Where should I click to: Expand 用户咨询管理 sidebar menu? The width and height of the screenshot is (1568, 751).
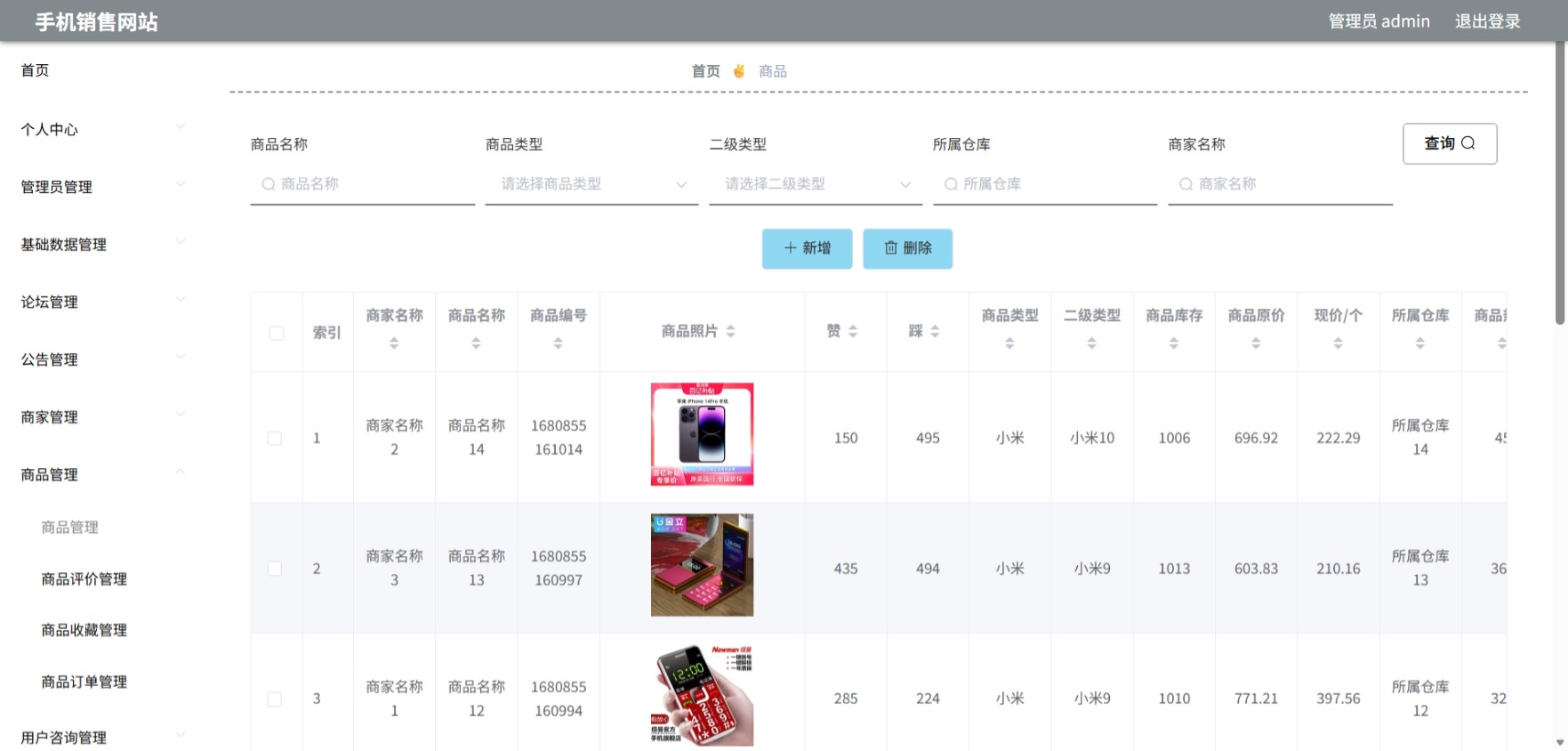[x=103, y=737]
